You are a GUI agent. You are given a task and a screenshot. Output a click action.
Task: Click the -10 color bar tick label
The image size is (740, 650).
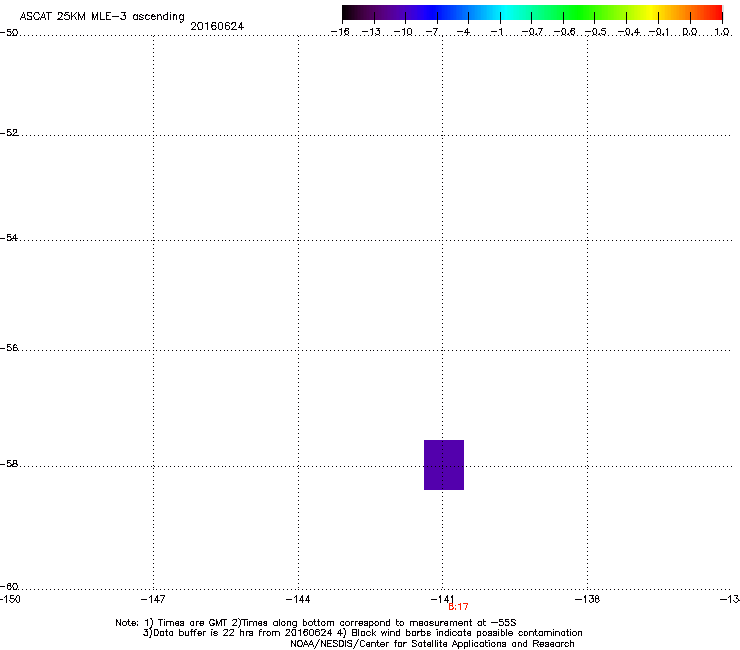pyautogui.click(x=404, y=32)
